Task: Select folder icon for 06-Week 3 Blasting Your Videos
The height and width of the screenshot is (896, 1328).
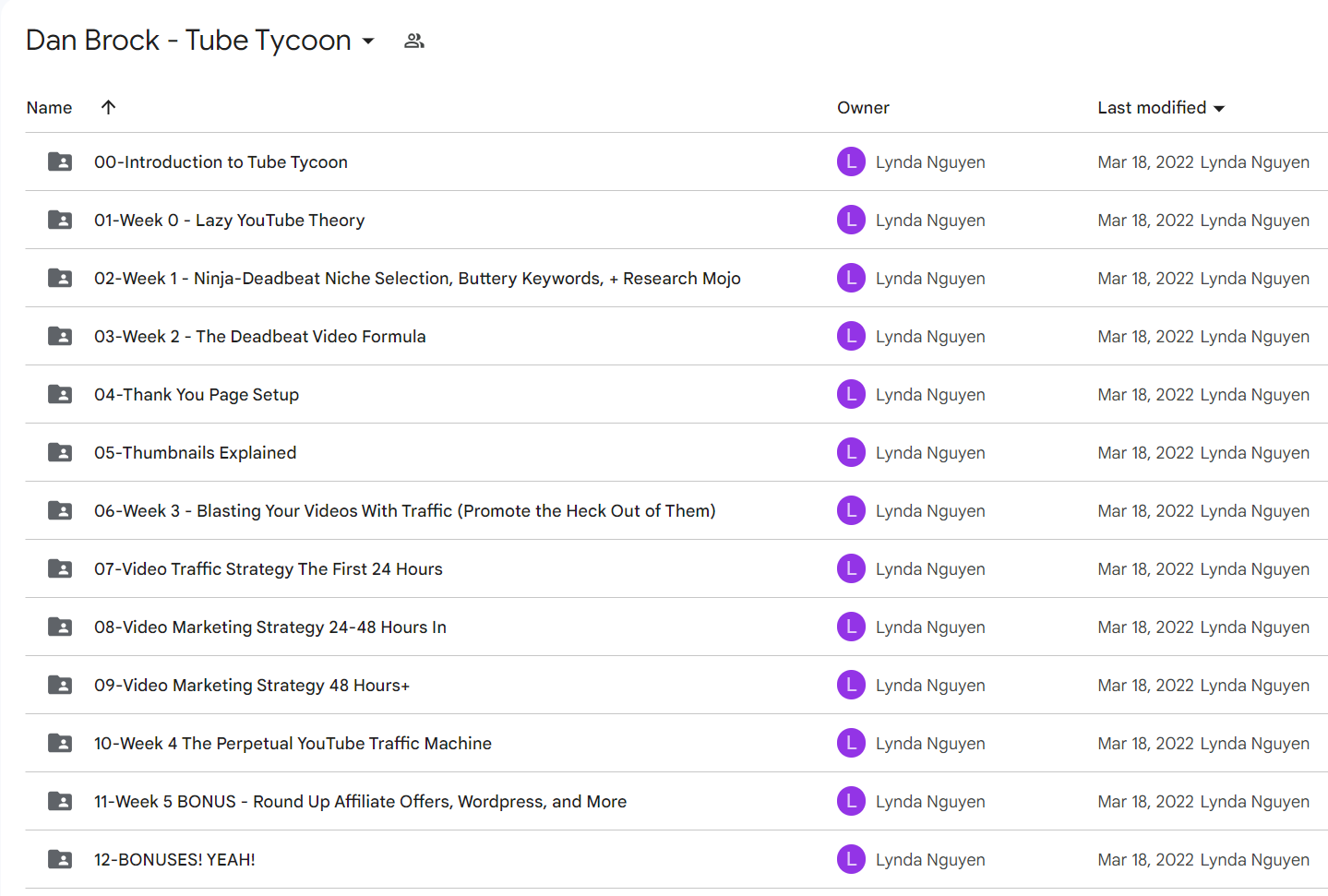Action: tap(60, 510)
